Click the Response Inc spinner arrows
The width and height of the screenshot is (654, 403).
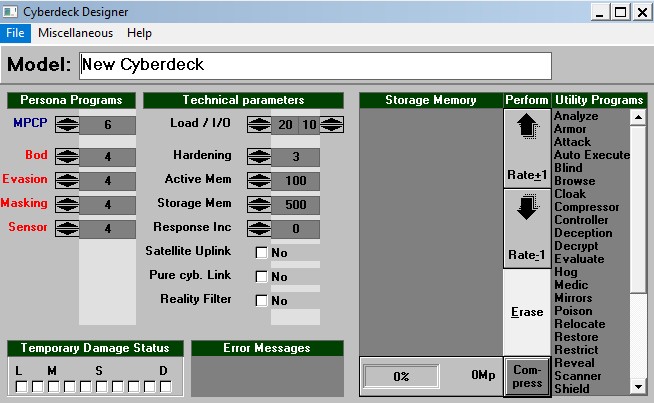(259, 229)
